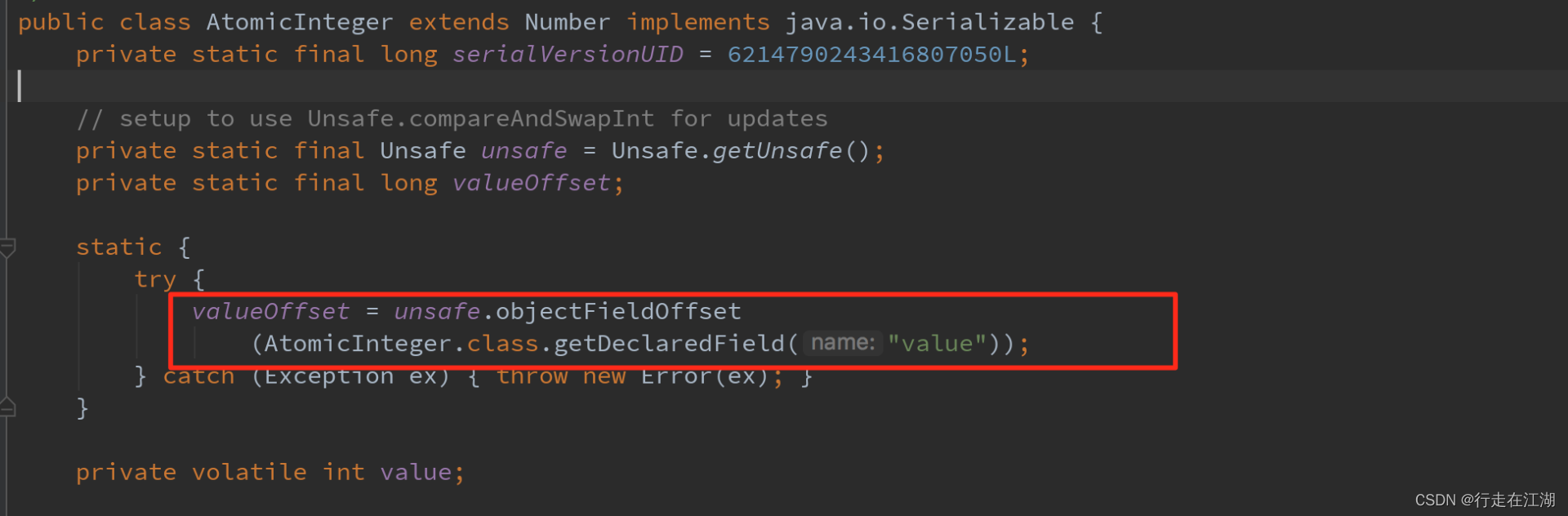Screen dimensions: 1568x516
Task: Click the getDeclaredField method call
Action: click(669, 344)
